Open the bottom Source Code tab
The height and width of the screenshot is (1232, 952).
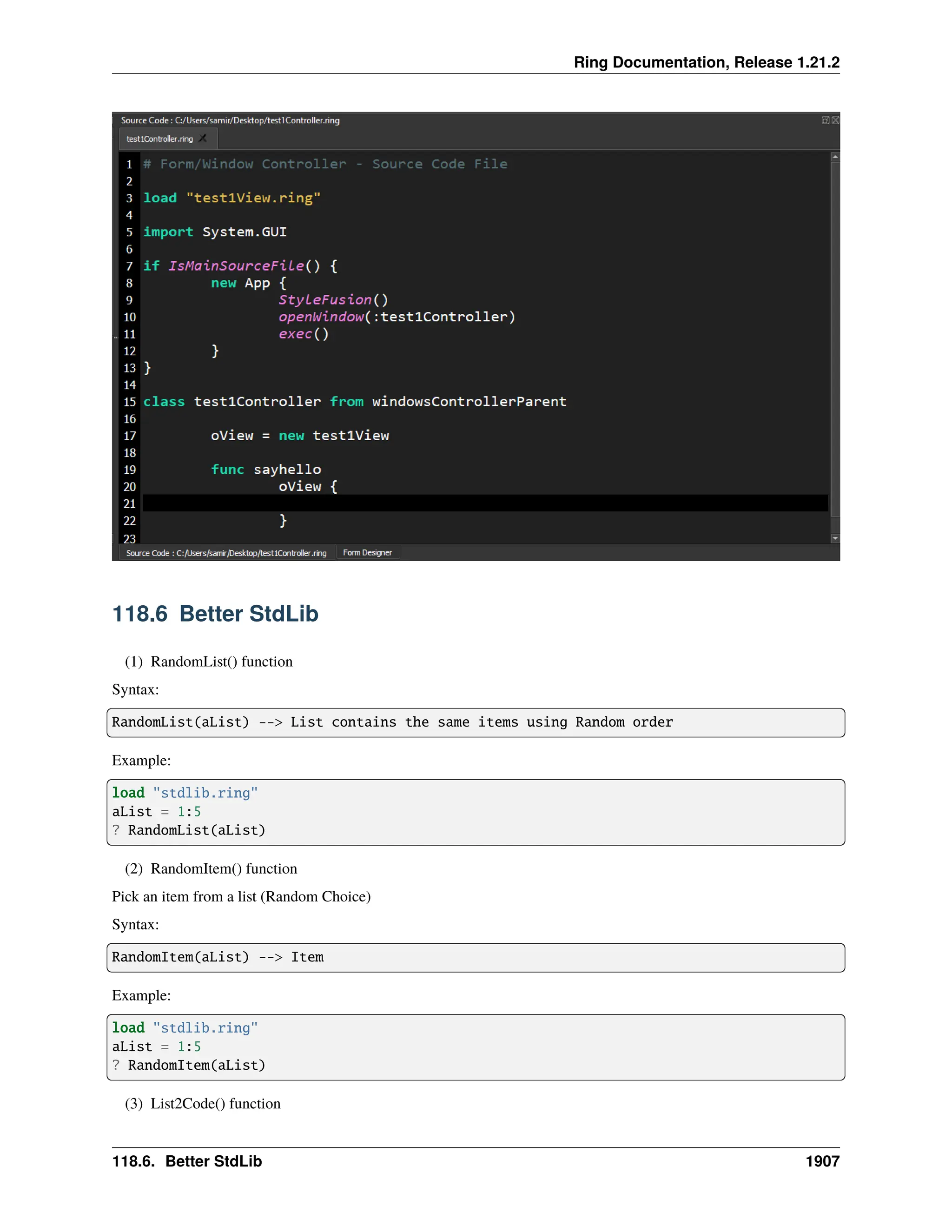point(226,553)
